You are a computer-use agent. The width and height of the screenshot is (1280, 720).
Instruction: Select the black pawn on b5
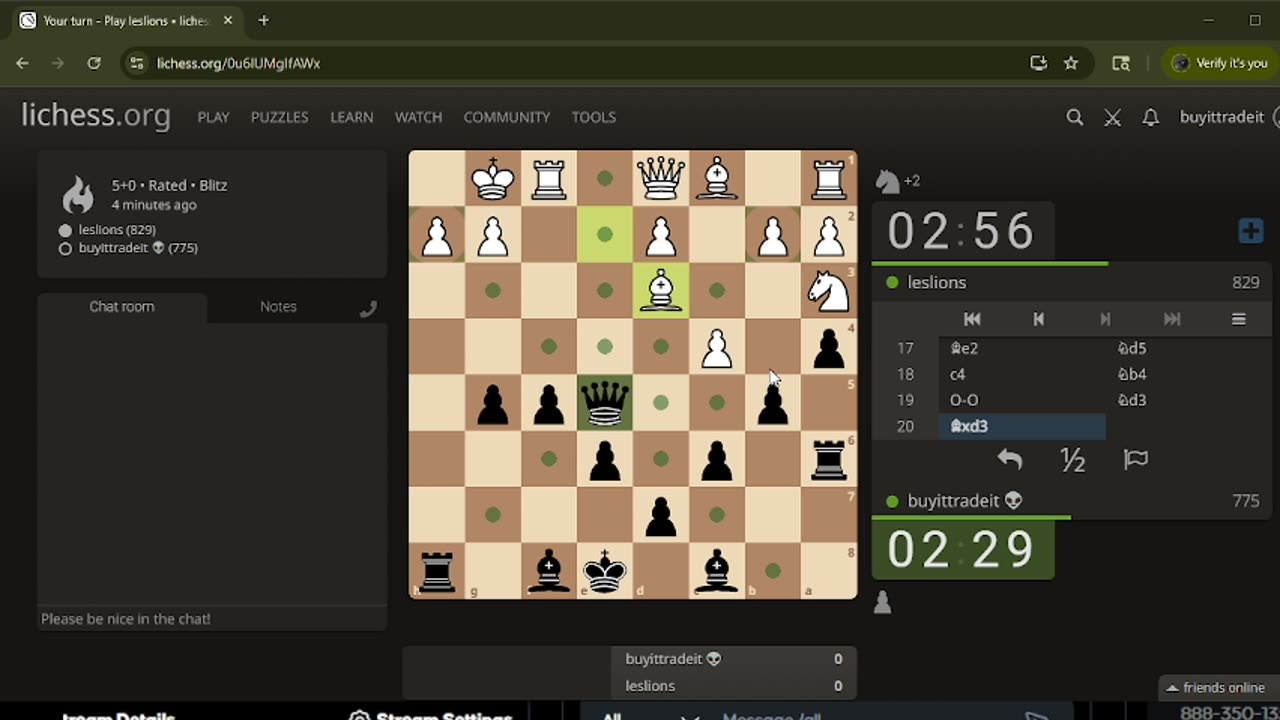coord(773,403)
